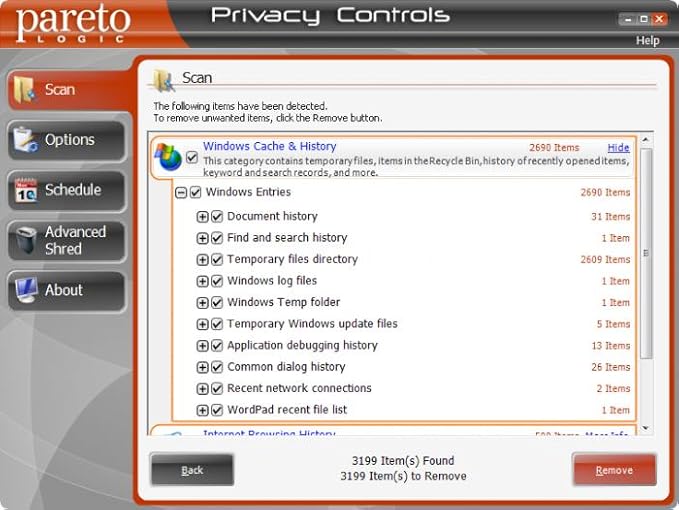
Task: Go back with the Back button
Action: tap(192, 470)
